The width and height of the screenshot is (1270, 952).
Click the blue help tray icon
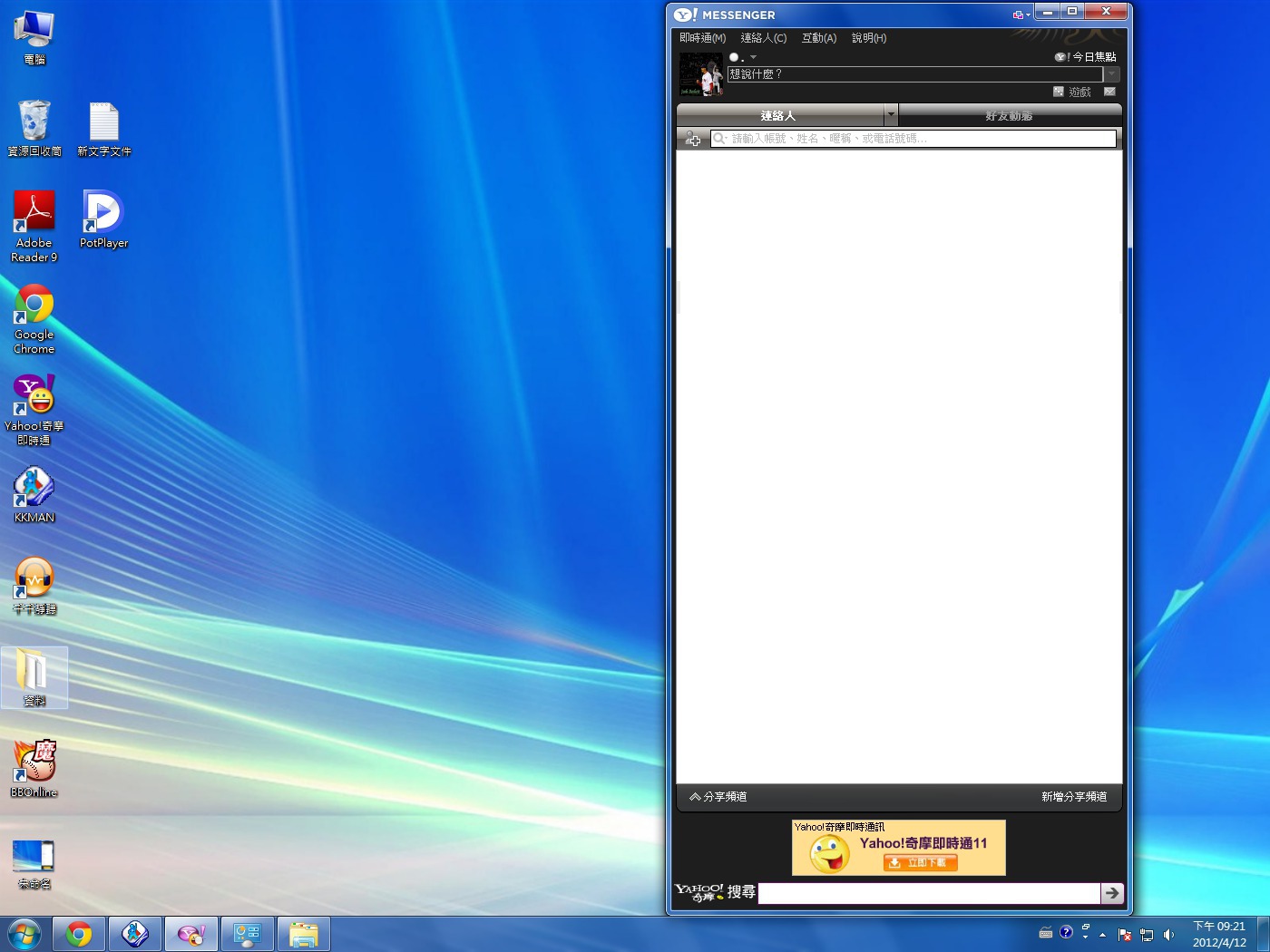pos(1066,932)
